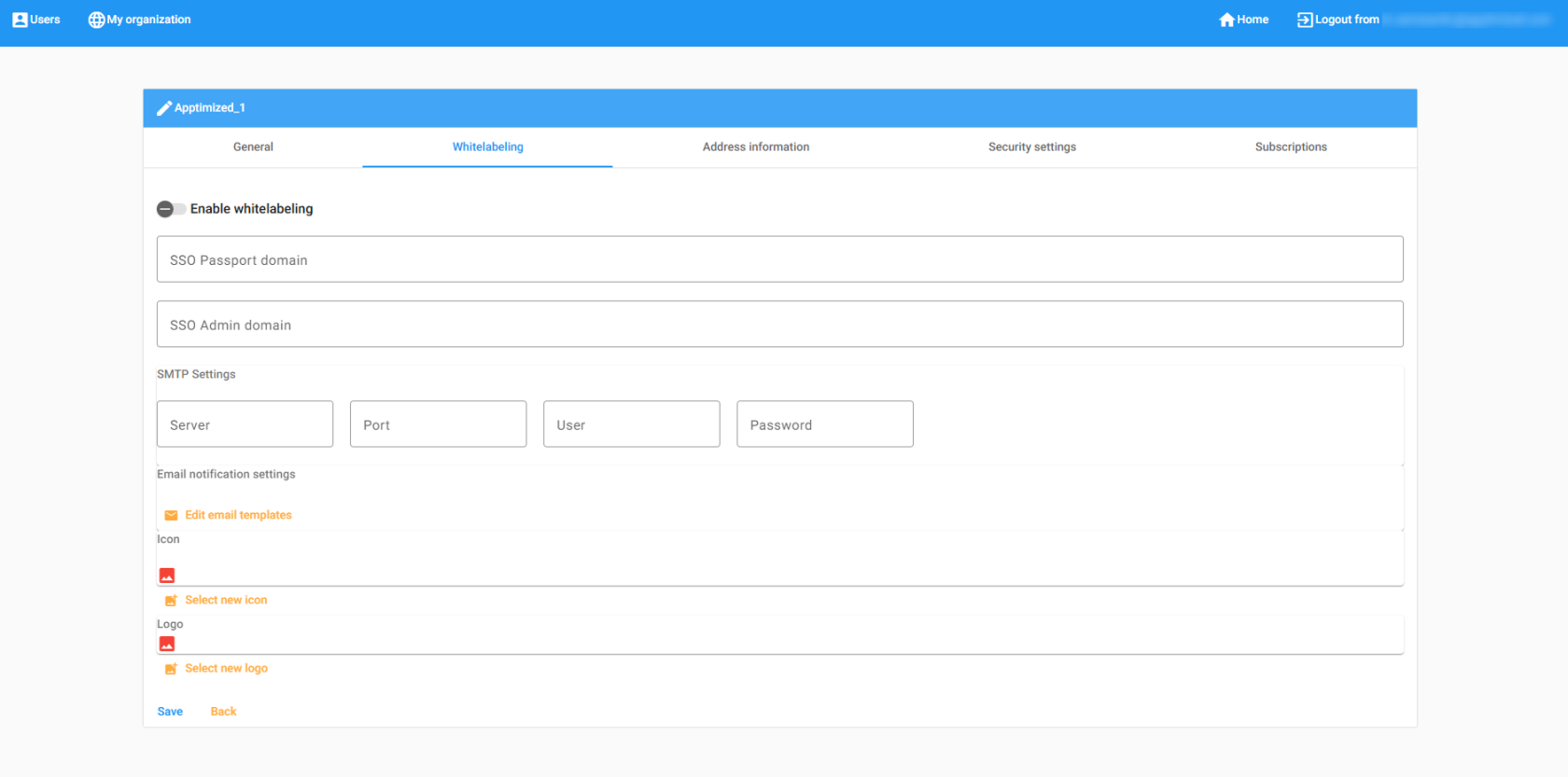Toggle the Enable whitelabeling switch
Image resolution: width=1568 pixels, height=777 pixels.
[x=171, y=209]
